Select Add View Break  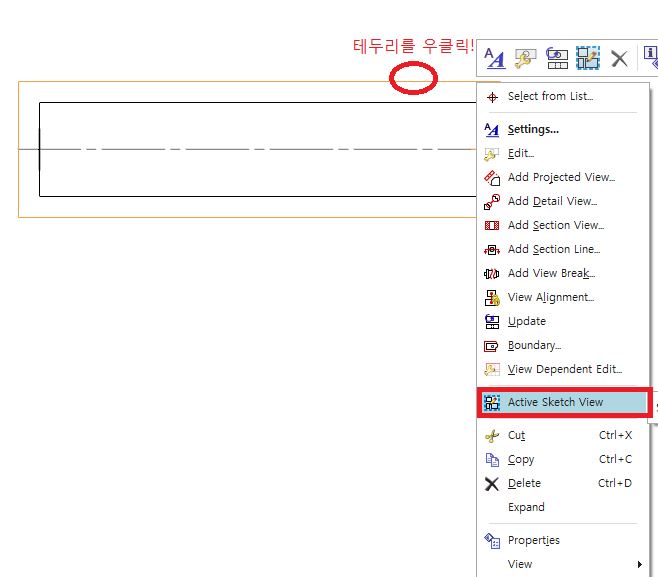[551, 273]
